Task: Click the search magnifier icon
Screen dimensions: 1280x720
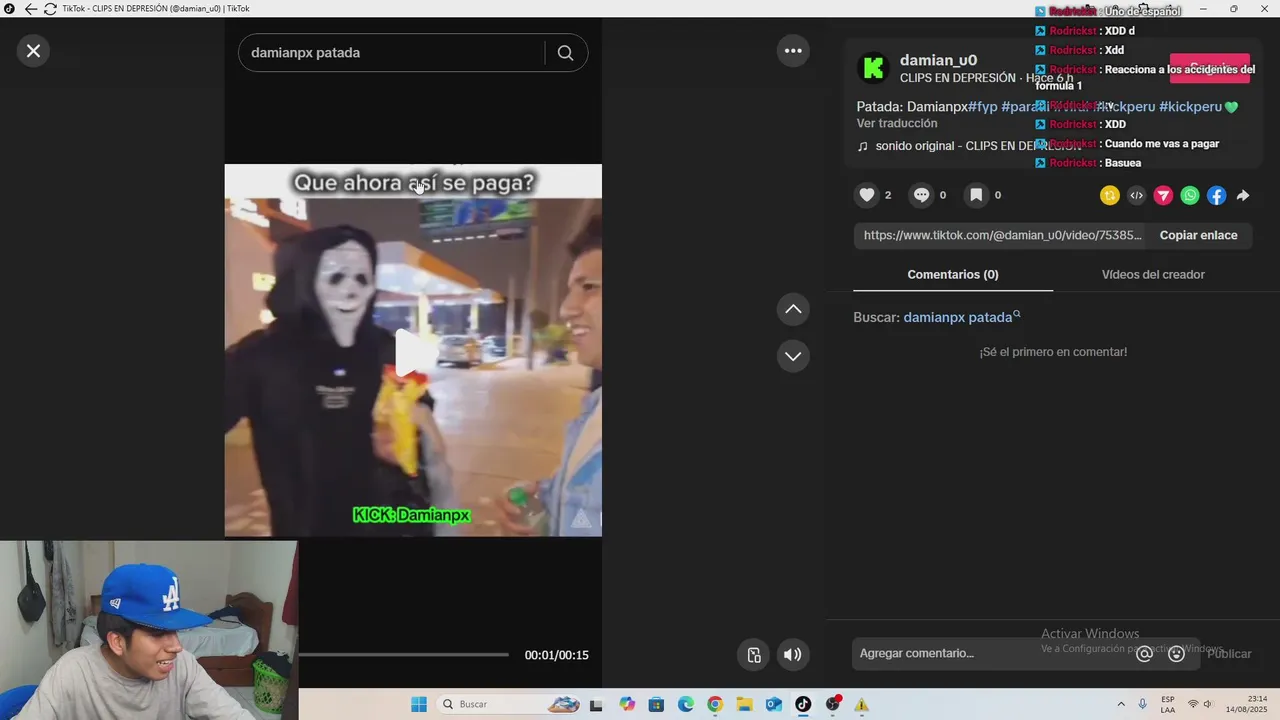Action: (565, 53)
